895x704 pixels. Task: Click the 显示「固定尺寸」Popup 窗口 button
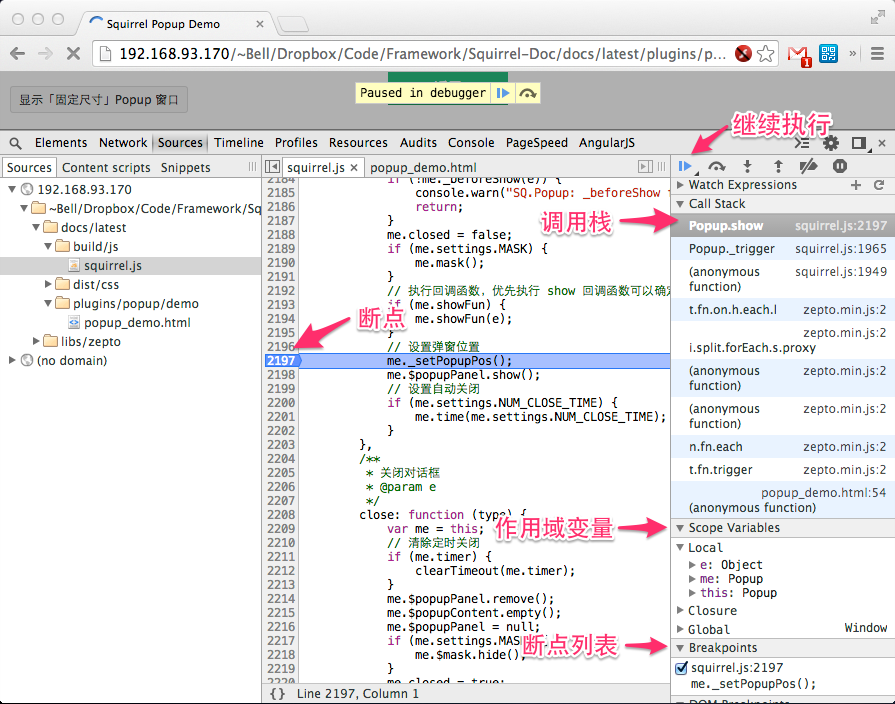[99, 100]
